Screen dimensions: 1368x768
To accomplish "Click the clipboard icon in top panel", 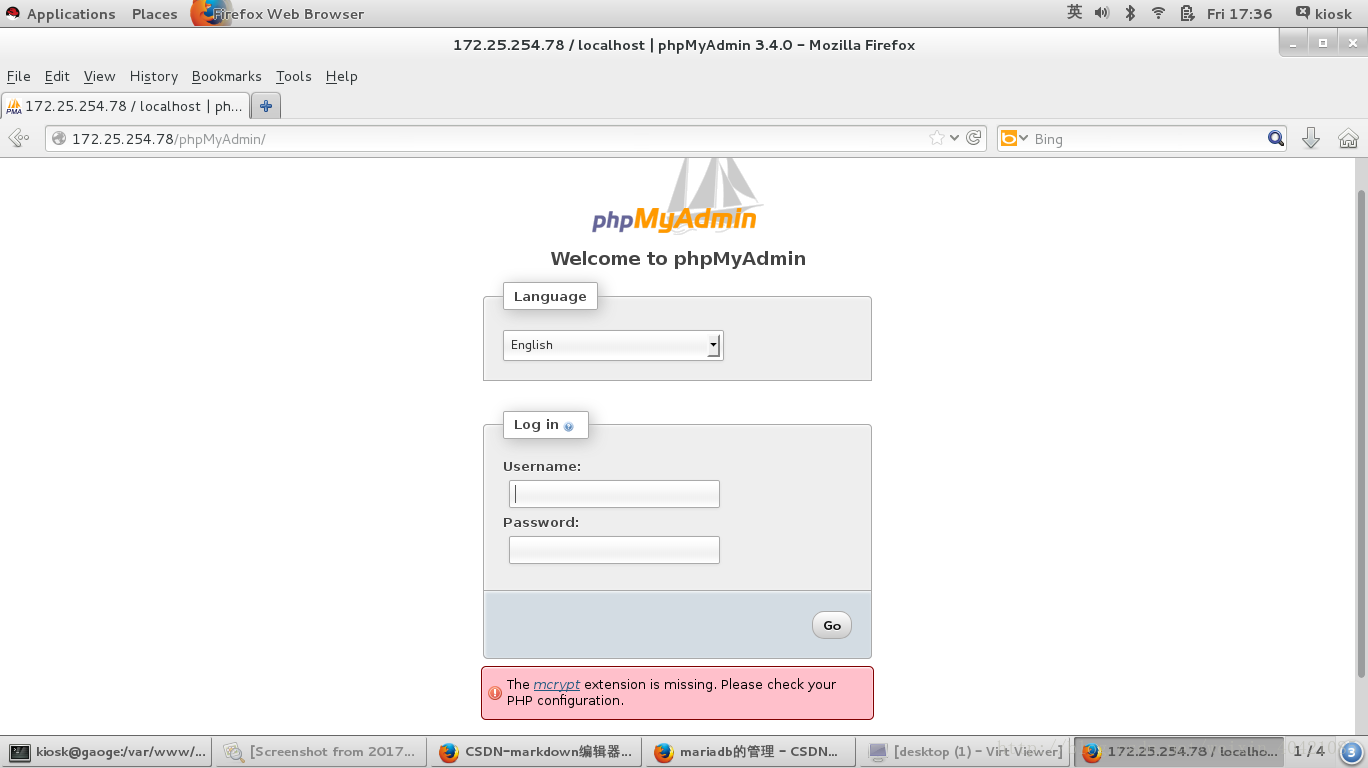I will point(1187,13).
